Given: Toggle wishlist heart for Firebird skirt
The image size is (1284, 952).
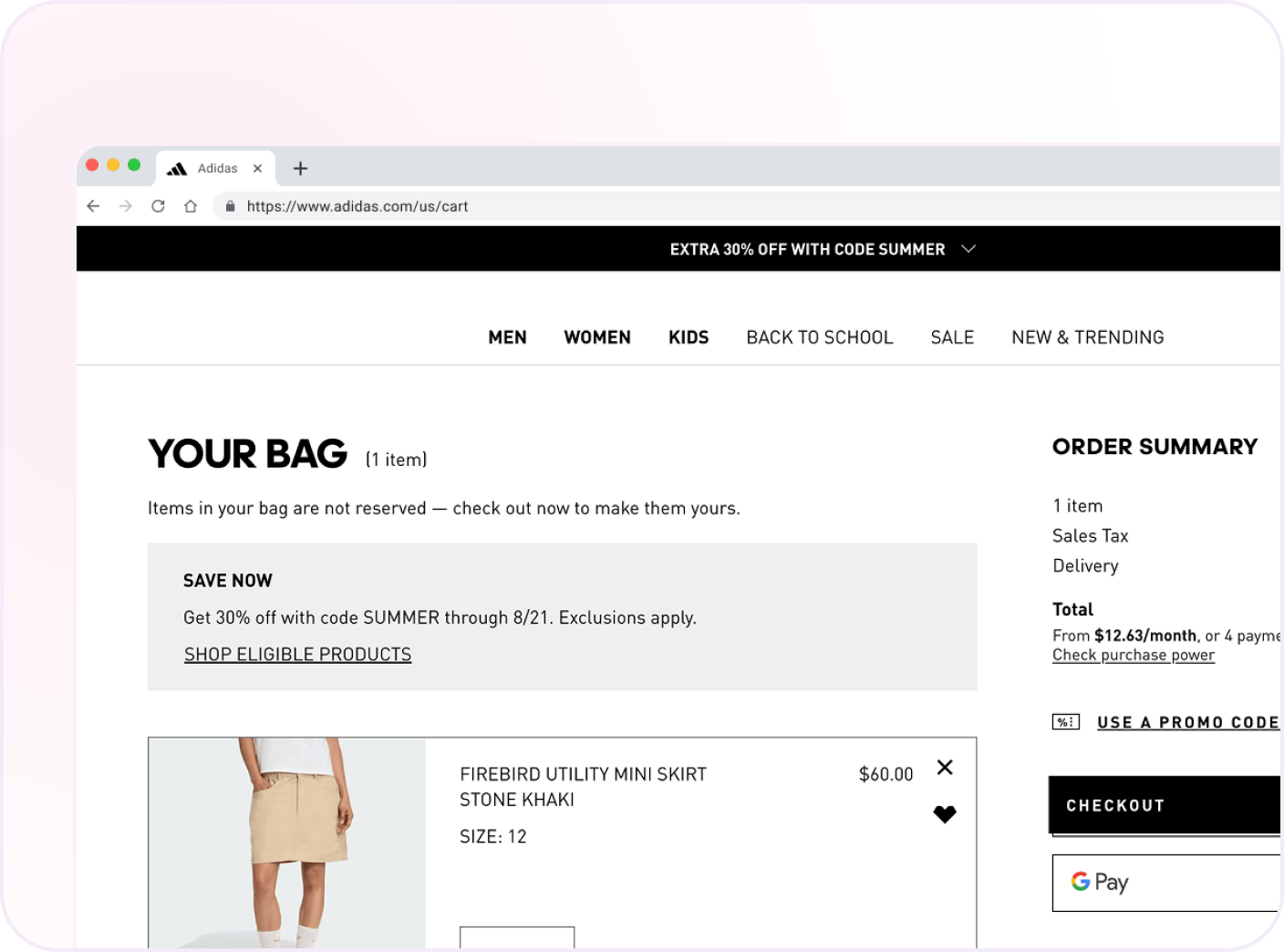Looking at the screenshot, I should (945, 814).
